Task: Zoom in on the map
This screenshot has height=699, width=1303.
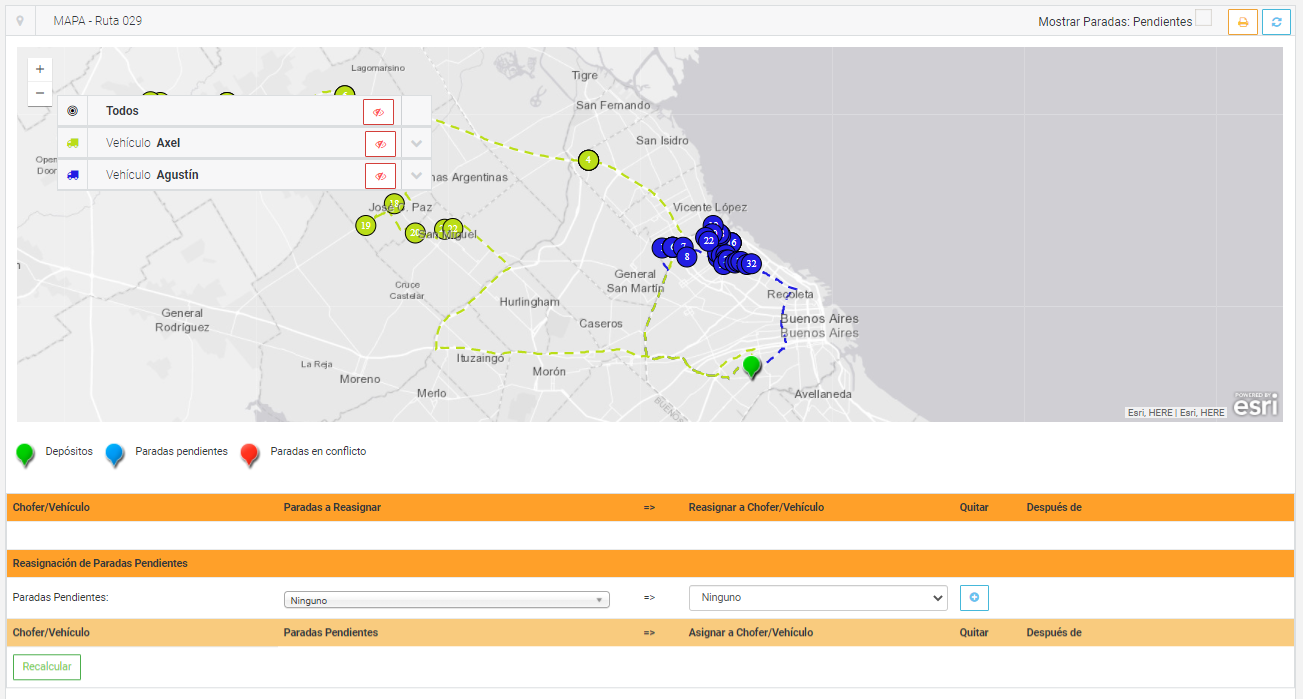Action: point(40,70)
